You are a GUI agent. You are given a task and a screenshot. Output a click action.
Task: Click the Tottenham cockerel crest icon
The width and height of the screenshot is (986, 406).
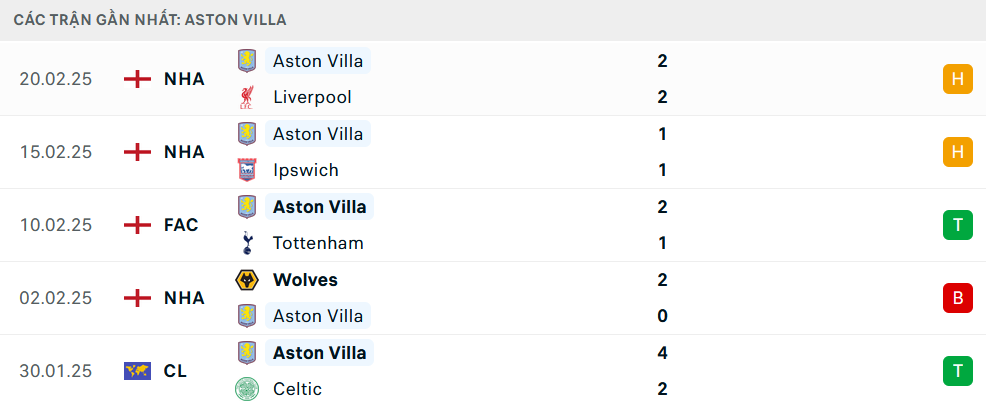coord(246,243)
